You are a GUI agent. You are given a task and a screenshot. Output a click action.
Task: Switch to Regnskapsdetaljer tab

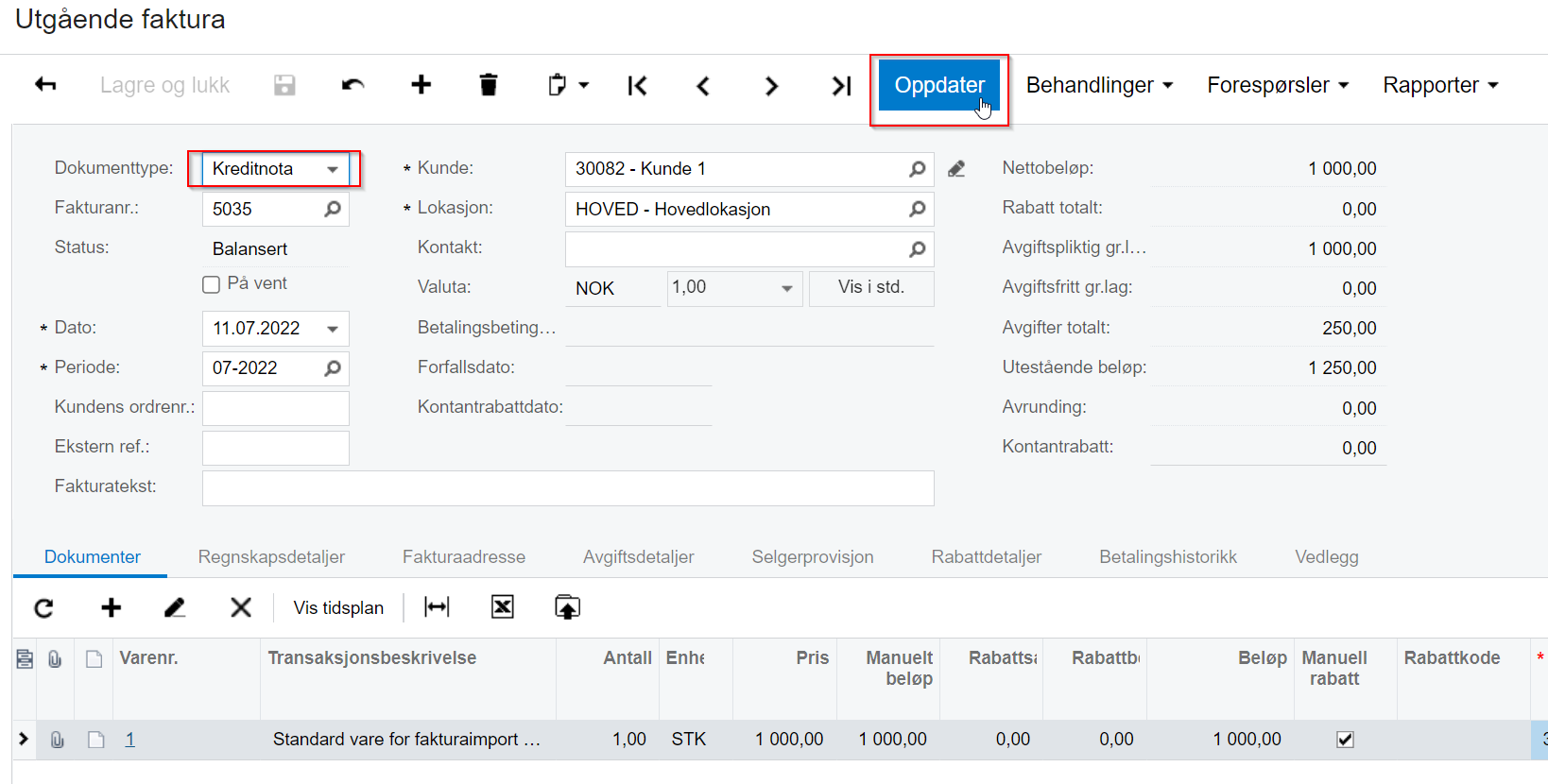[271, 557]
